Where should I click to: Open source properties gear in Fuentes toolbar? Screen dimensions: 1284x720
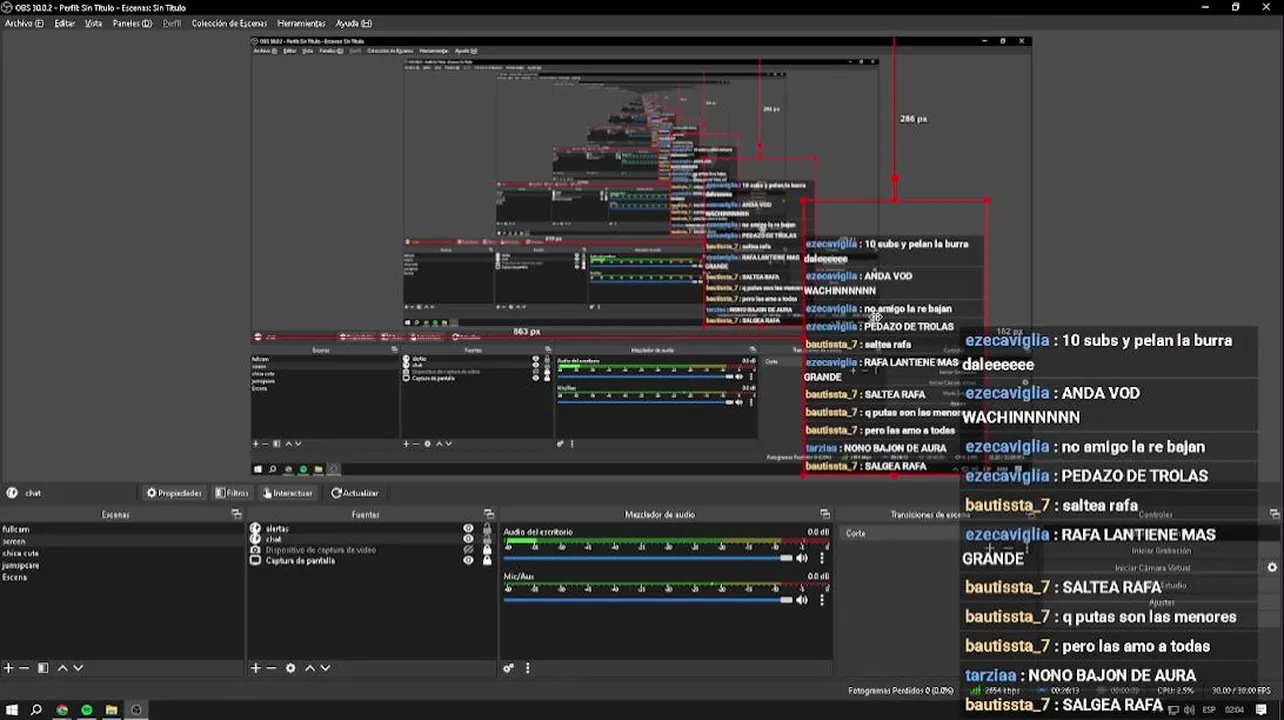pyautogui.click(x=291, y=668)
